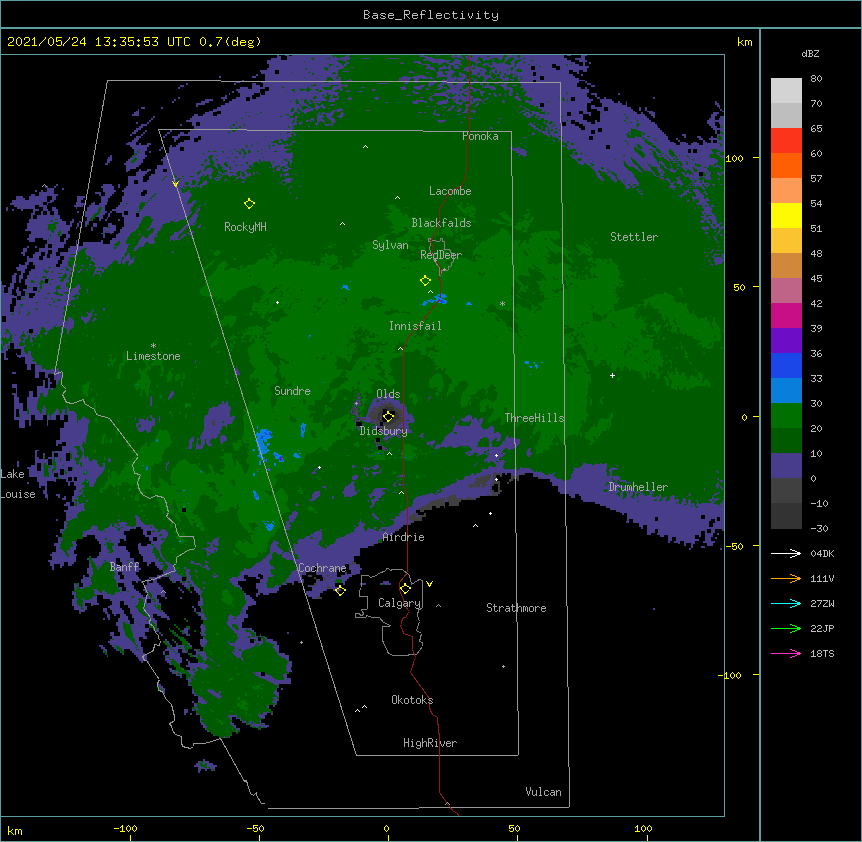Screen dimensions: 862x842
Task: Select the green 22JP arrow legend
Action: [x=786, y=628]
